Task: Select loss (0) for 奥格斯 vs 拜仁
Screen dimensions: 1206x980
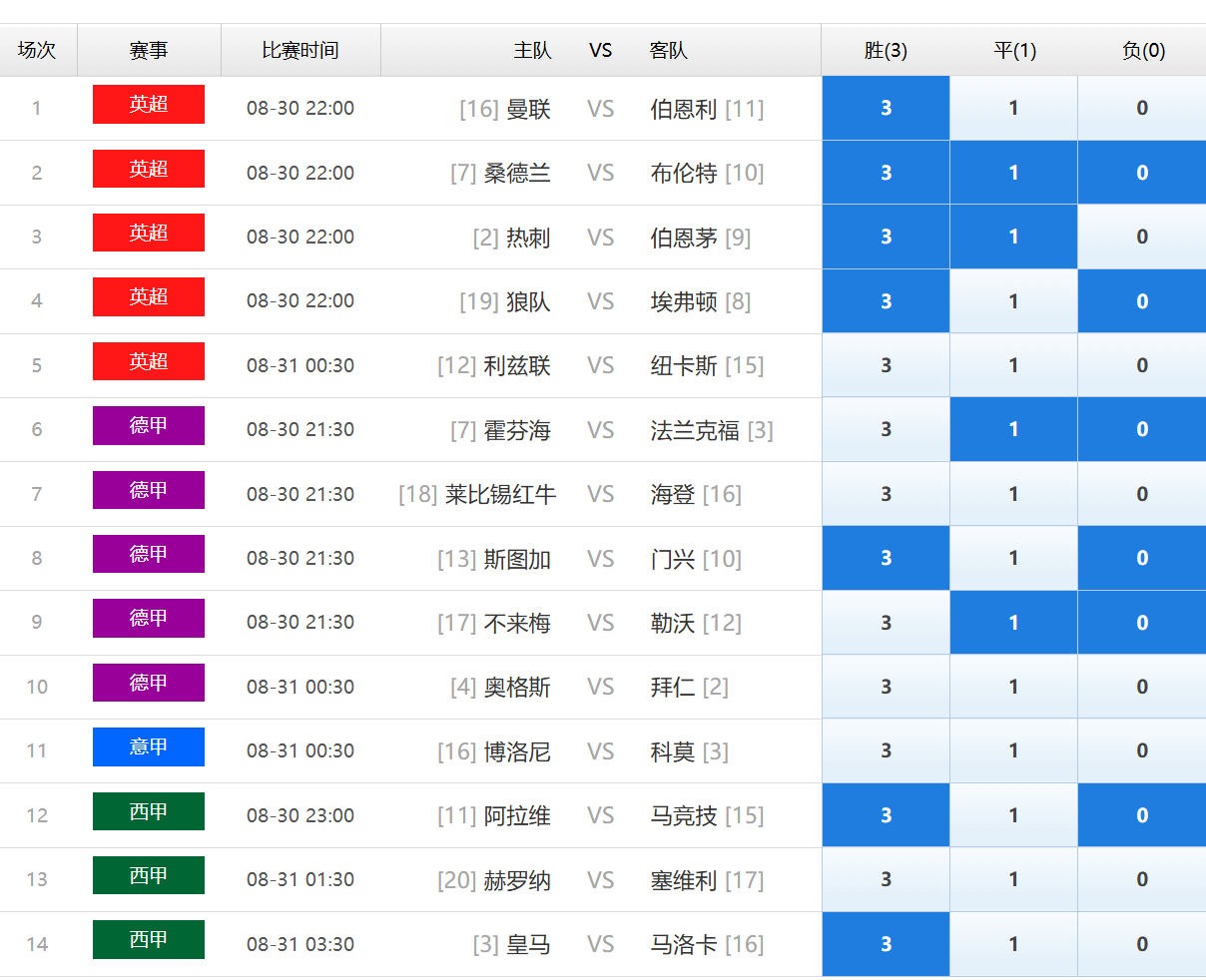Action: tap(1142, 687)
